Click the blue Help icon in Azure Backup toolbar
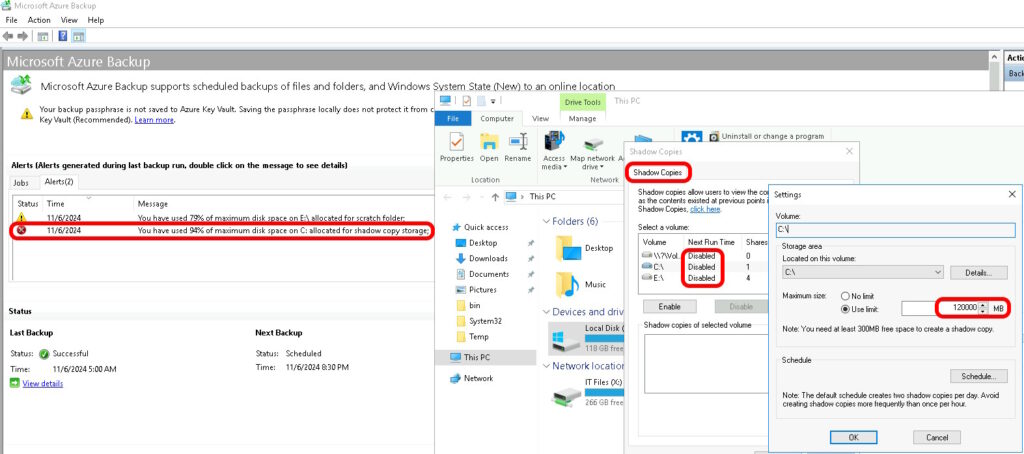 point(63,36)
